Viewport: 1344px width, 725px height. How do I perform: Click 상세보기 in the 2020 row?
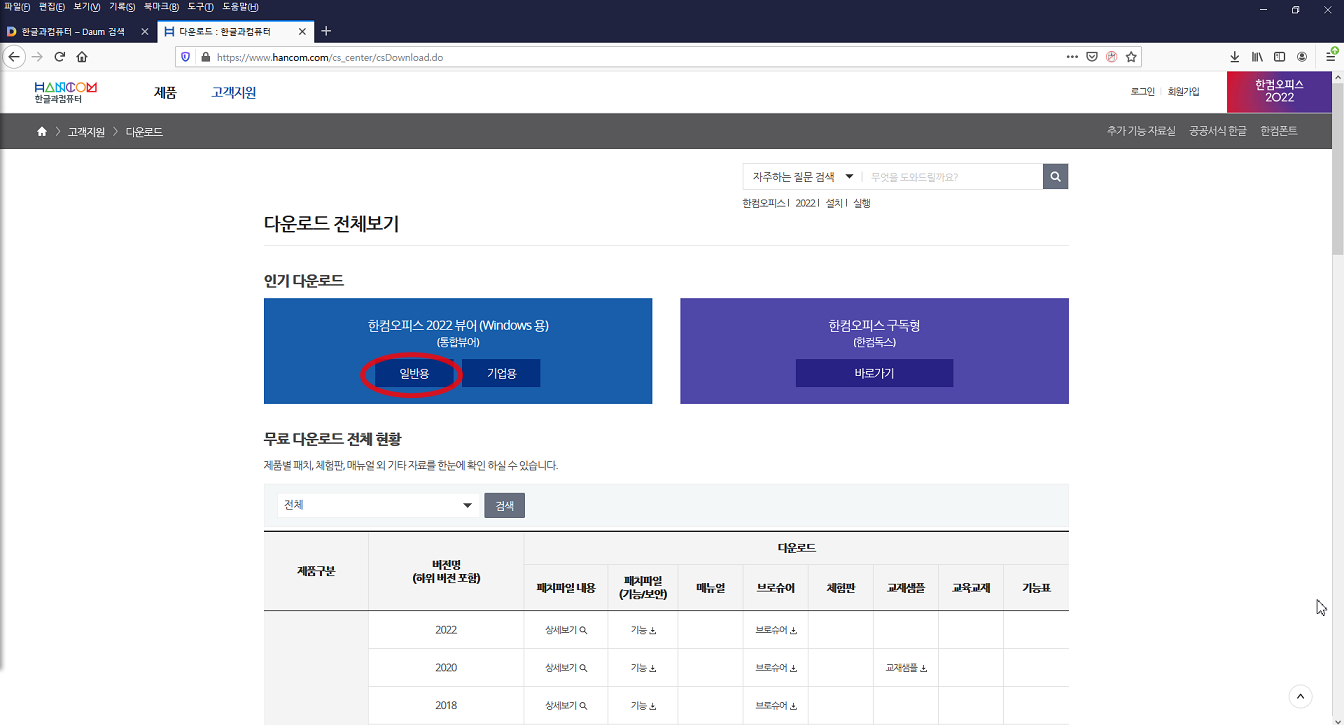tap(565, 668)
